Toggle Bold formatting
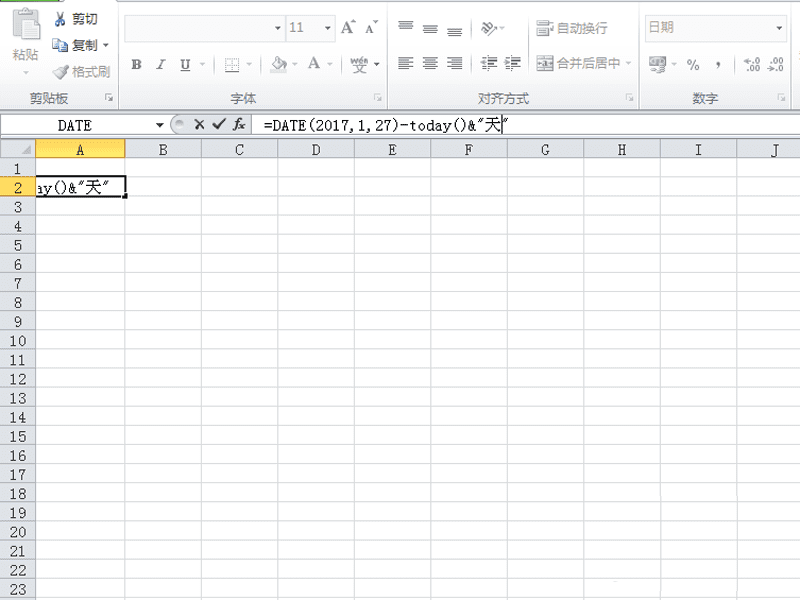The image size is (800, 600). click(136, 64)
